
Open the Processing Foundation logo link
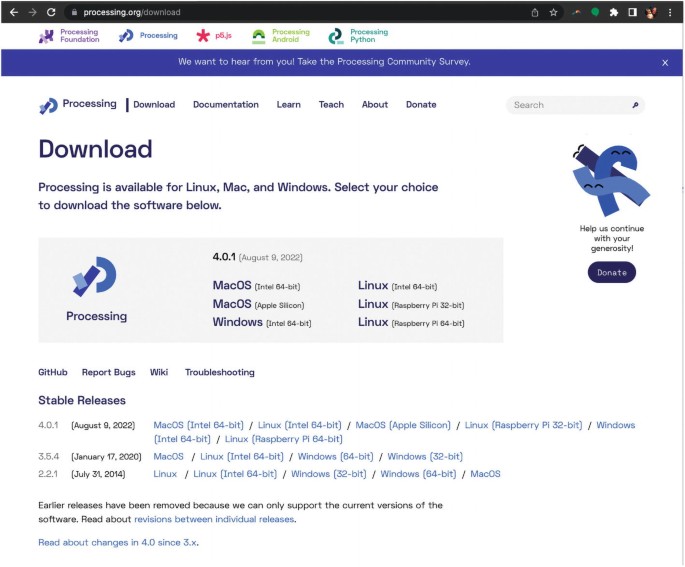point(69,36)
